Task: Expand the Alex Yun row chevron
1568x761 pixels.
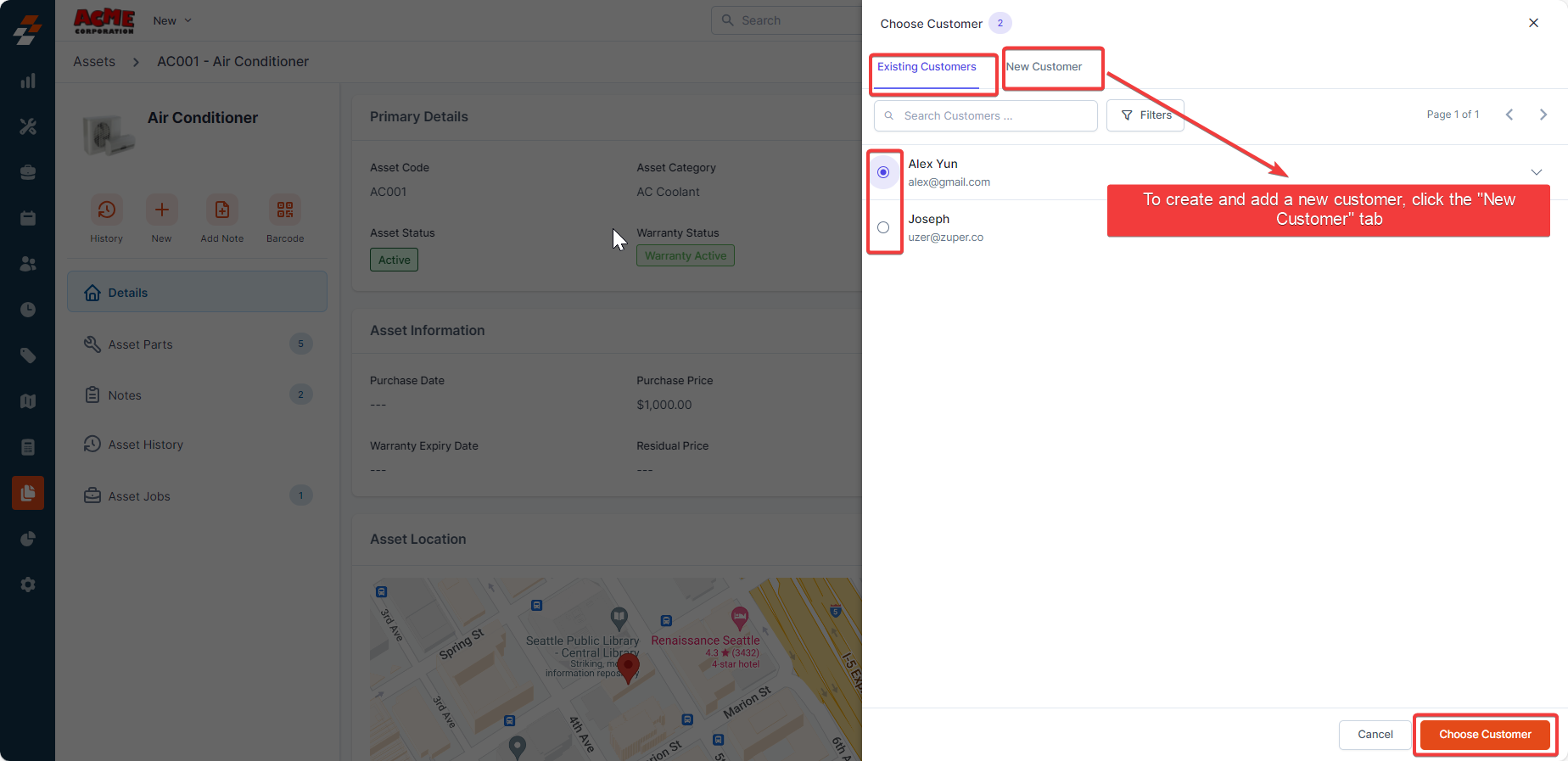Action: 1536,172
